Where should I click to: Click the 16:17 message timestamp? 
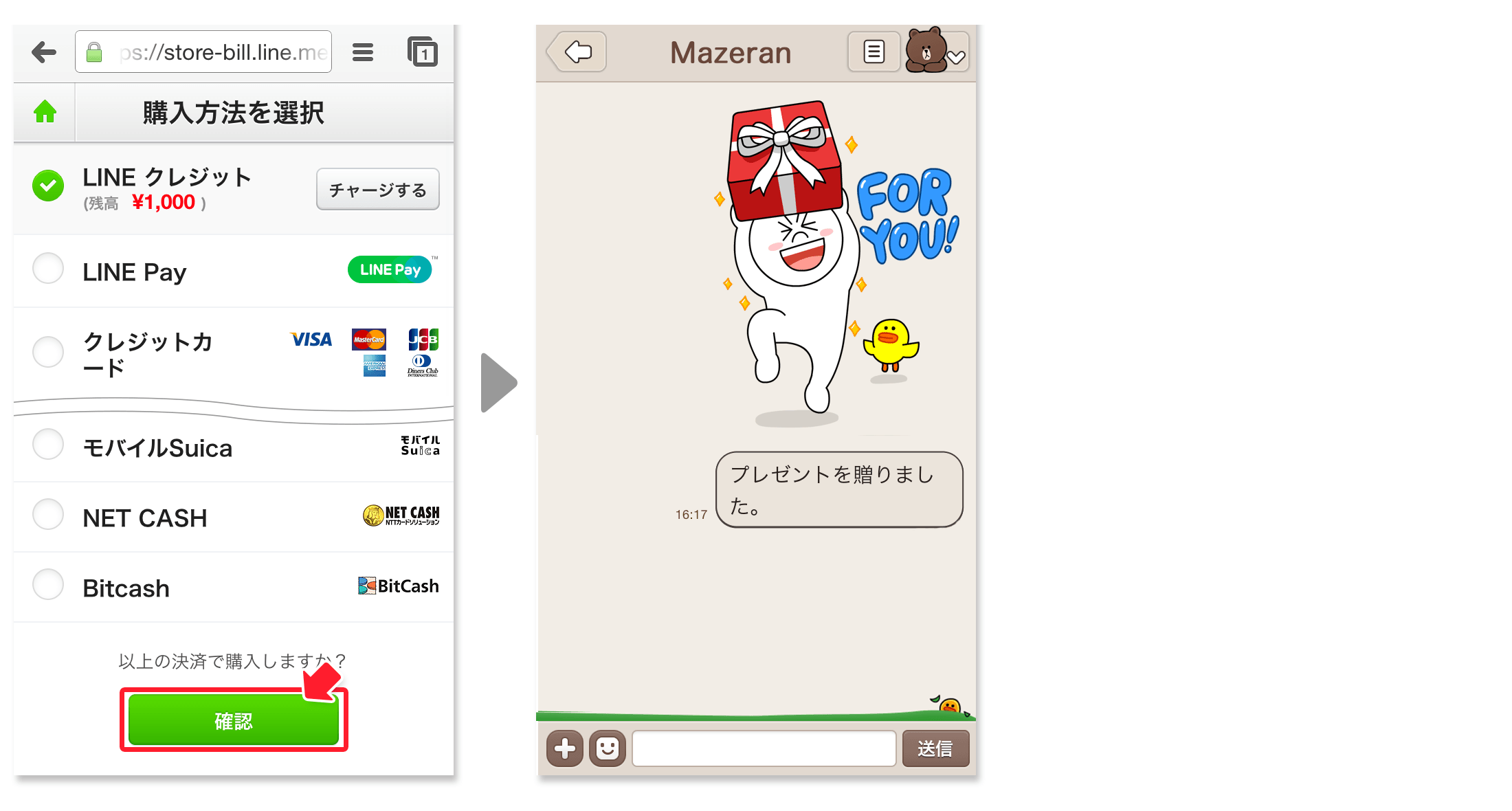tap(691, 515)
